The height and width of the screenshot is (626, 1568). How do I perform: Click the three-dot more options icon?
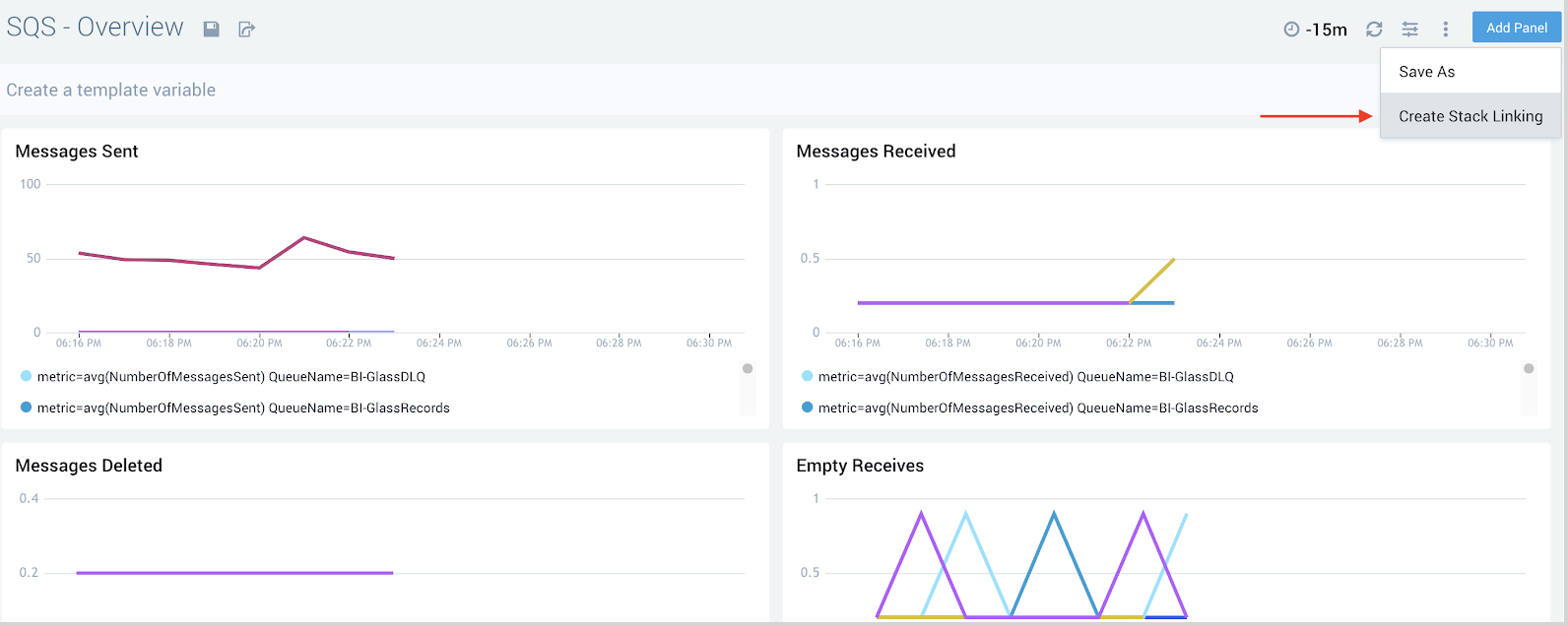point(1445,30)
